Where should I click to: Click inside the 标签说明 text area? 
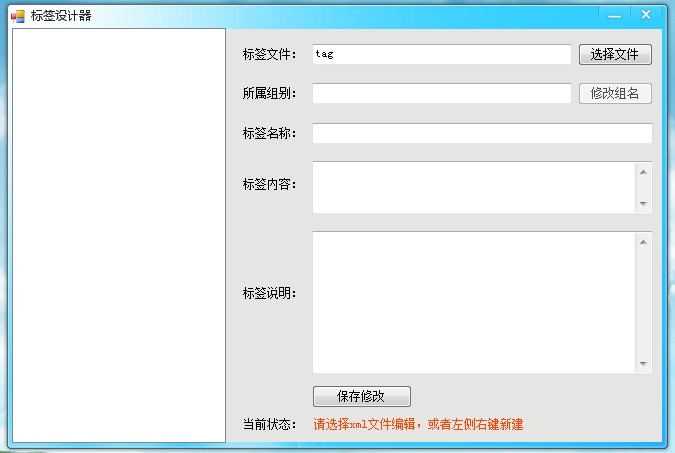coord(474,302)
